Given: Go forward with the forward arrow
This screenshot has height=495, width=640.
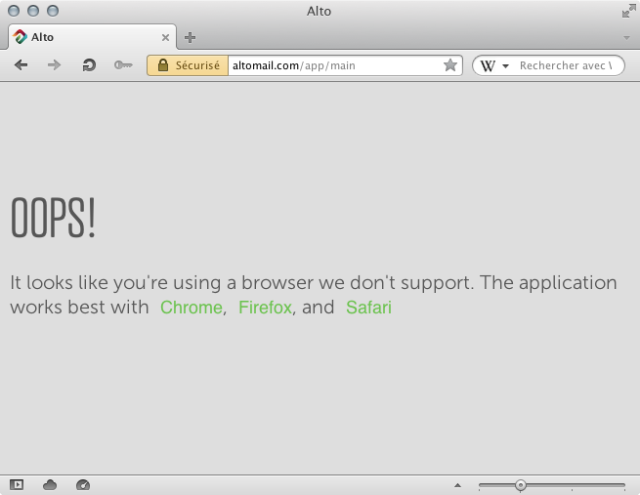Looking at the screenshot, I should (54, 65).
